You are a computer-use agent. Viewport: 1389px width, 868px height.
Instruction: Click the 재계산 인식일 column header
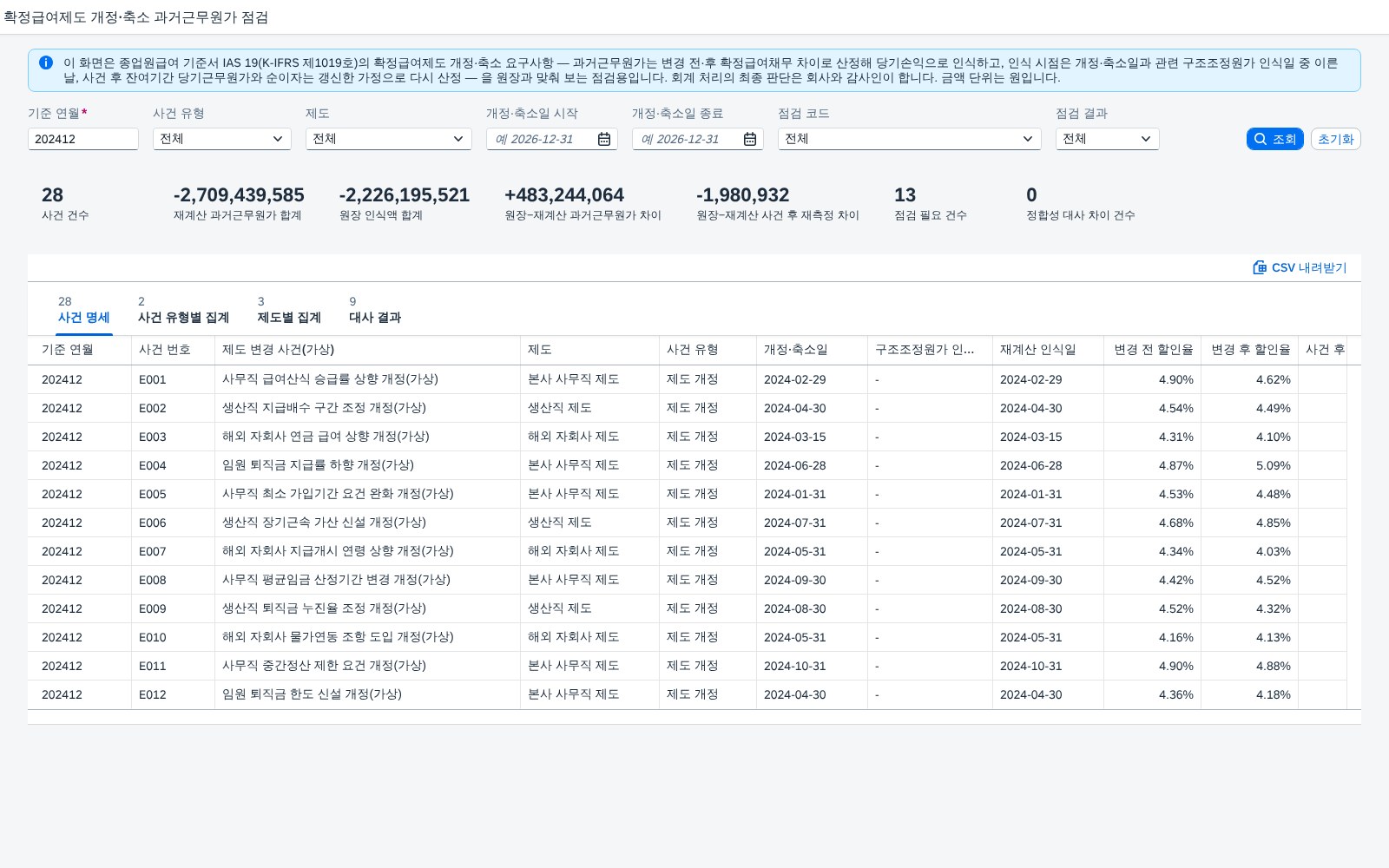pyautogui.click(x=1048, y=350)
